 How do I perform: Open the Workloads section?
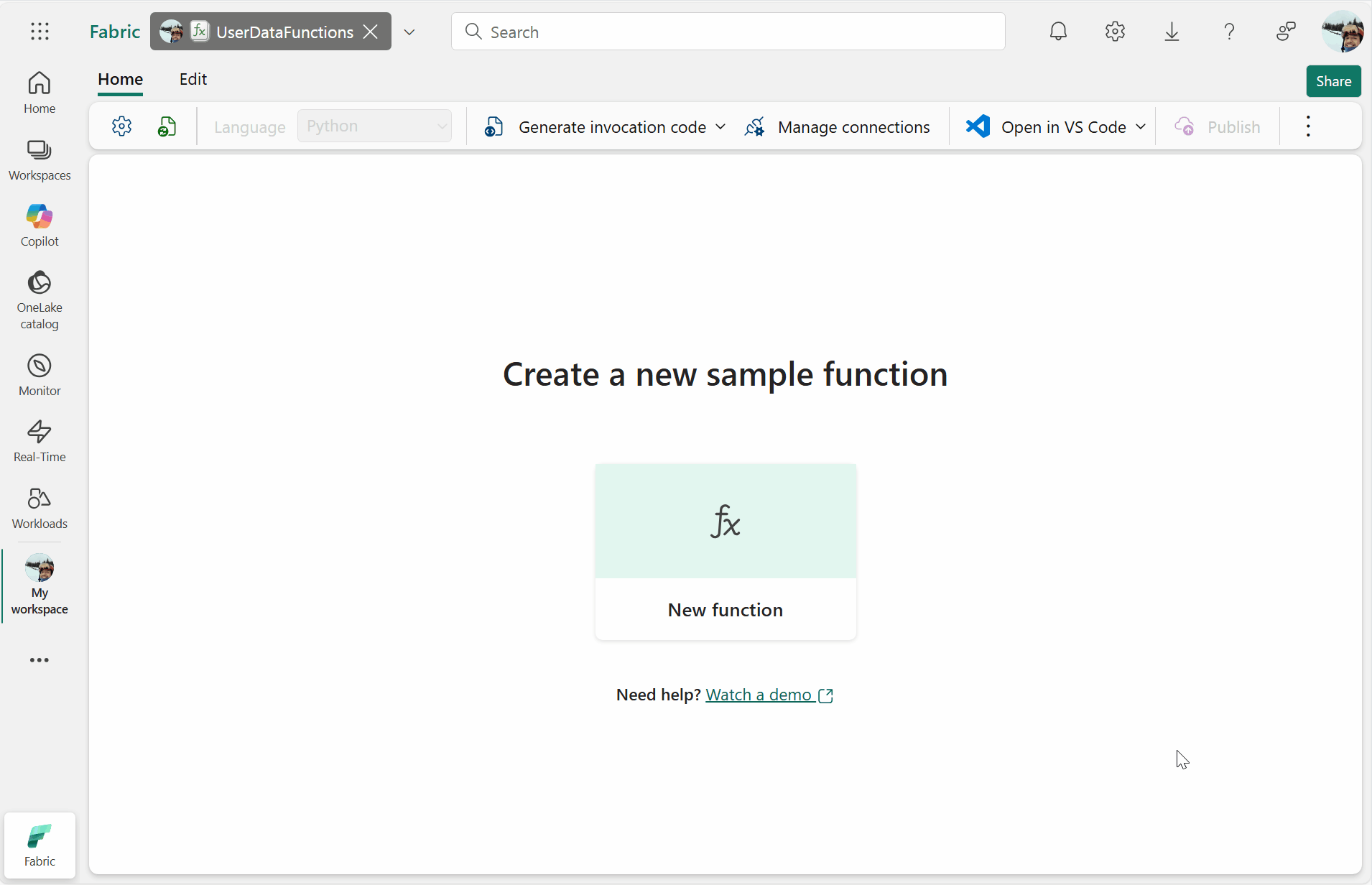click(39, 506)
